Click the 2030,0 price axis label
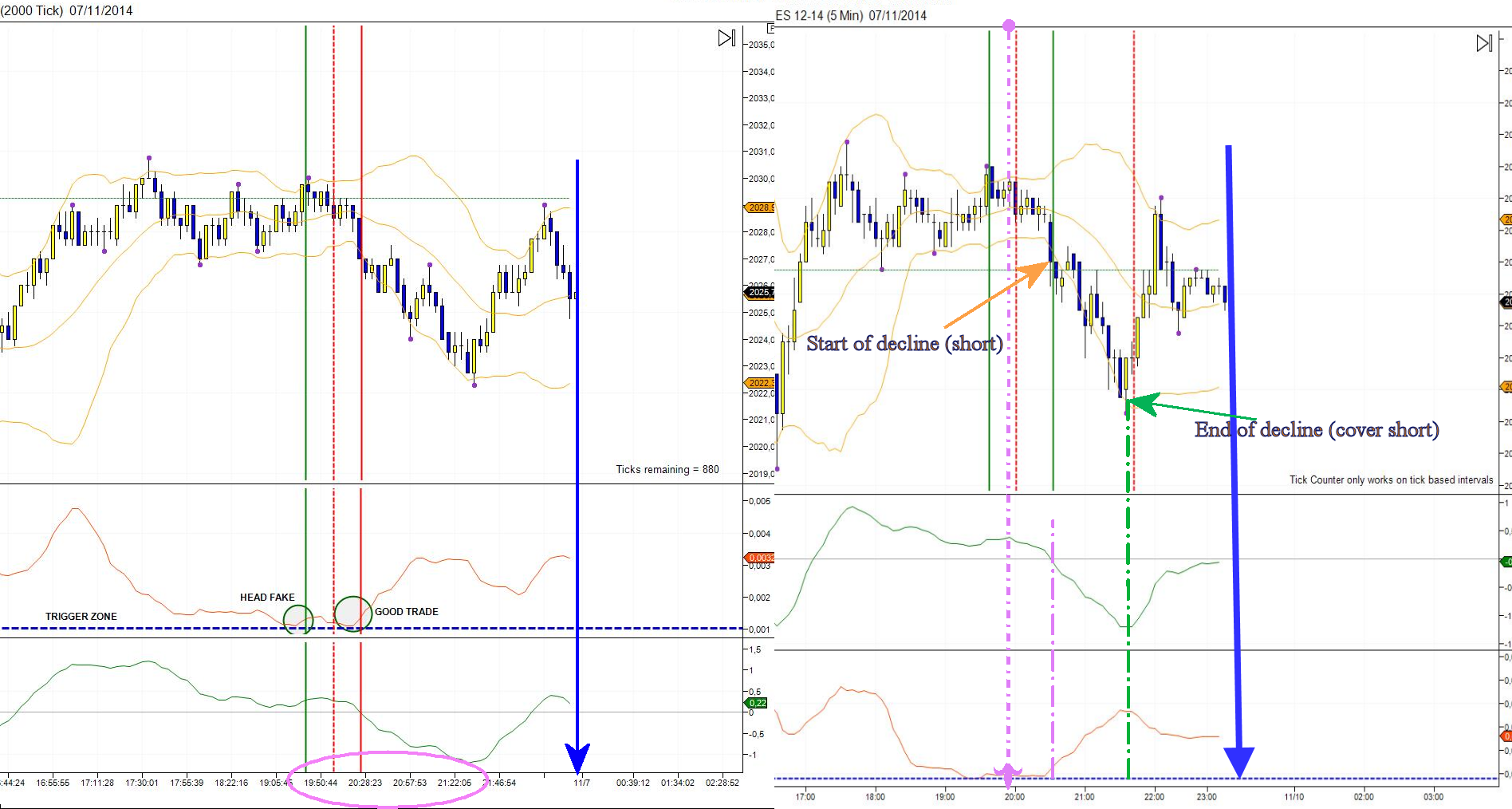Screen dimensions: 1512x809 pos(761,179)
